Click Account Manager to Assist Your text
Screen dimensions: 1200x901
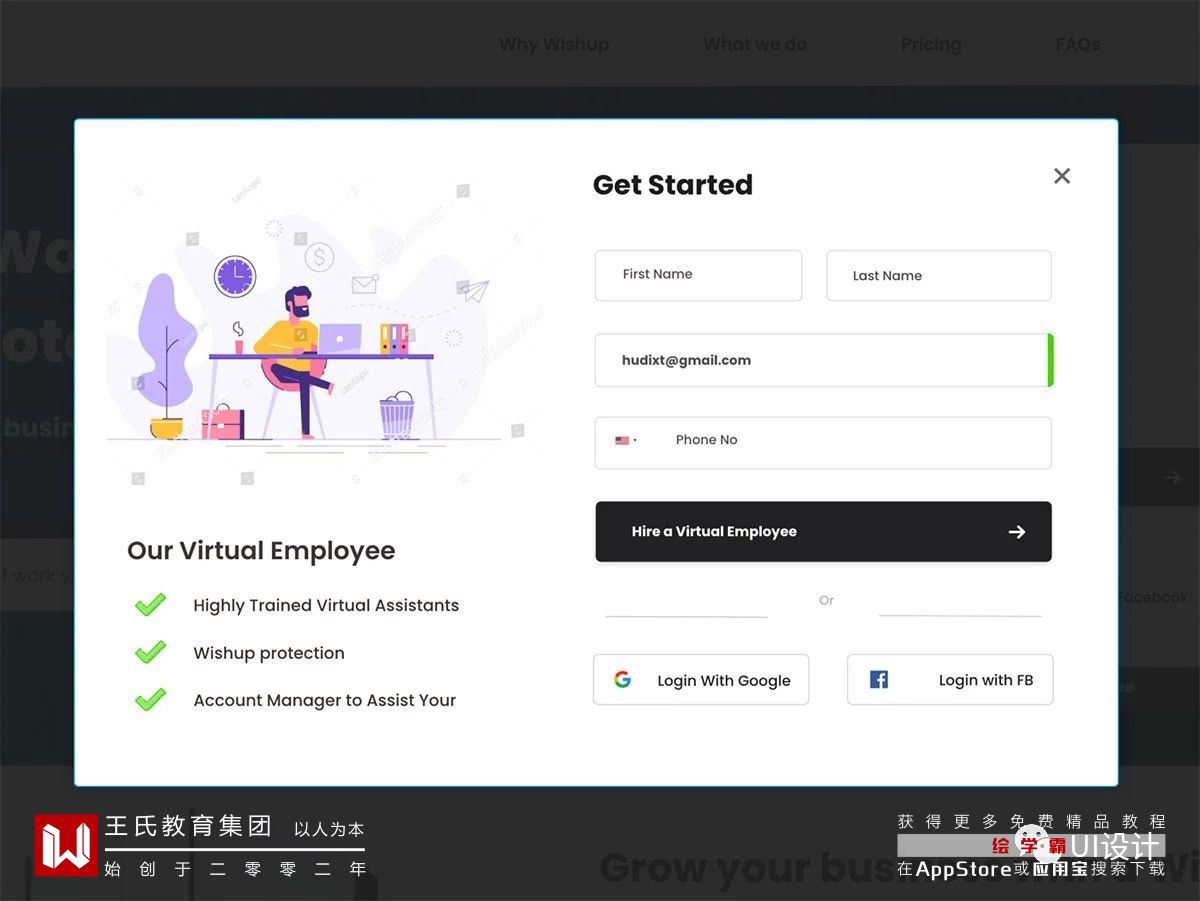tap(325, 700)
